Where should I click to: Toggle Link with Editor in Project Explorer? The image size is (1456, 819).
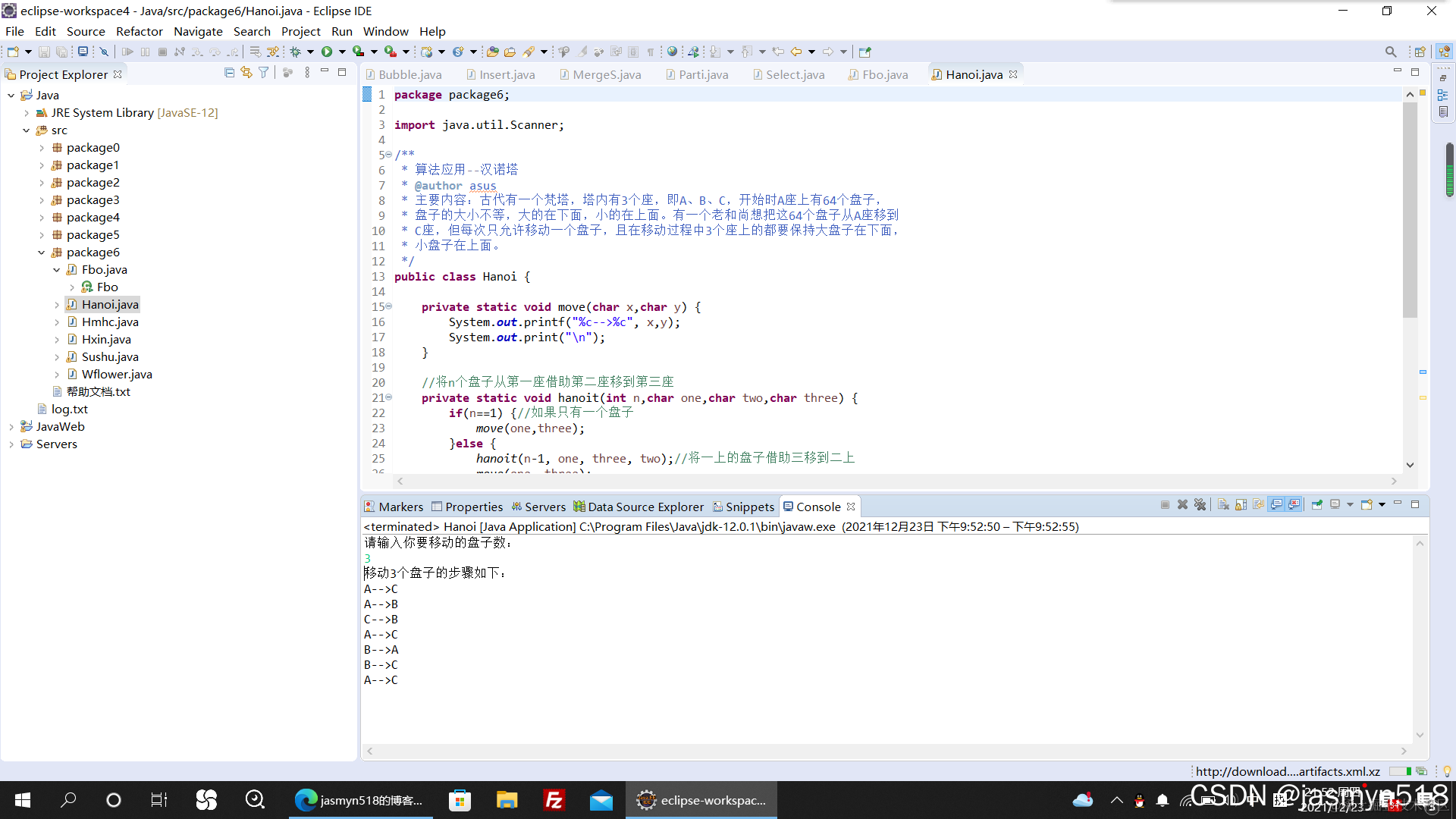click(246, 73)
